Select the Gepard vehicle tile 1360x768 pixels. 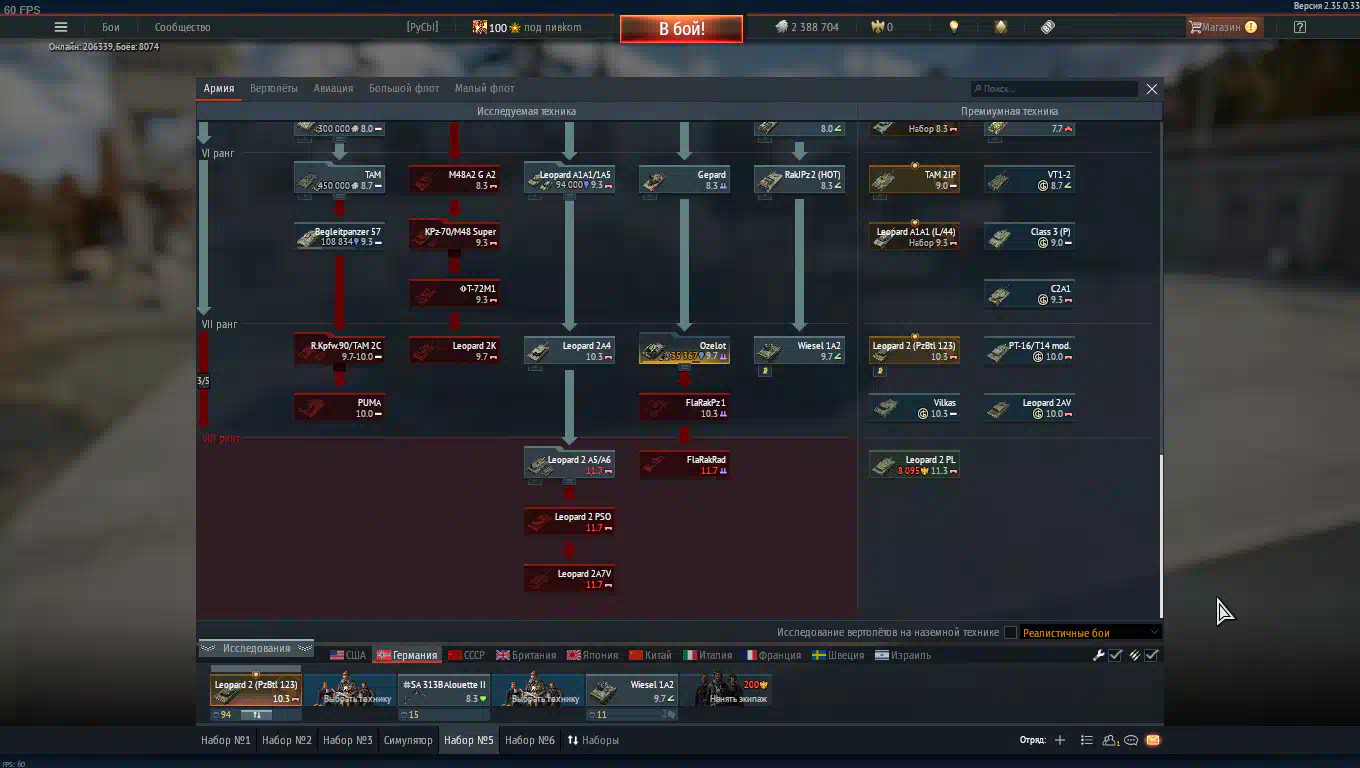pyautogui.click(x=684, y=180)
